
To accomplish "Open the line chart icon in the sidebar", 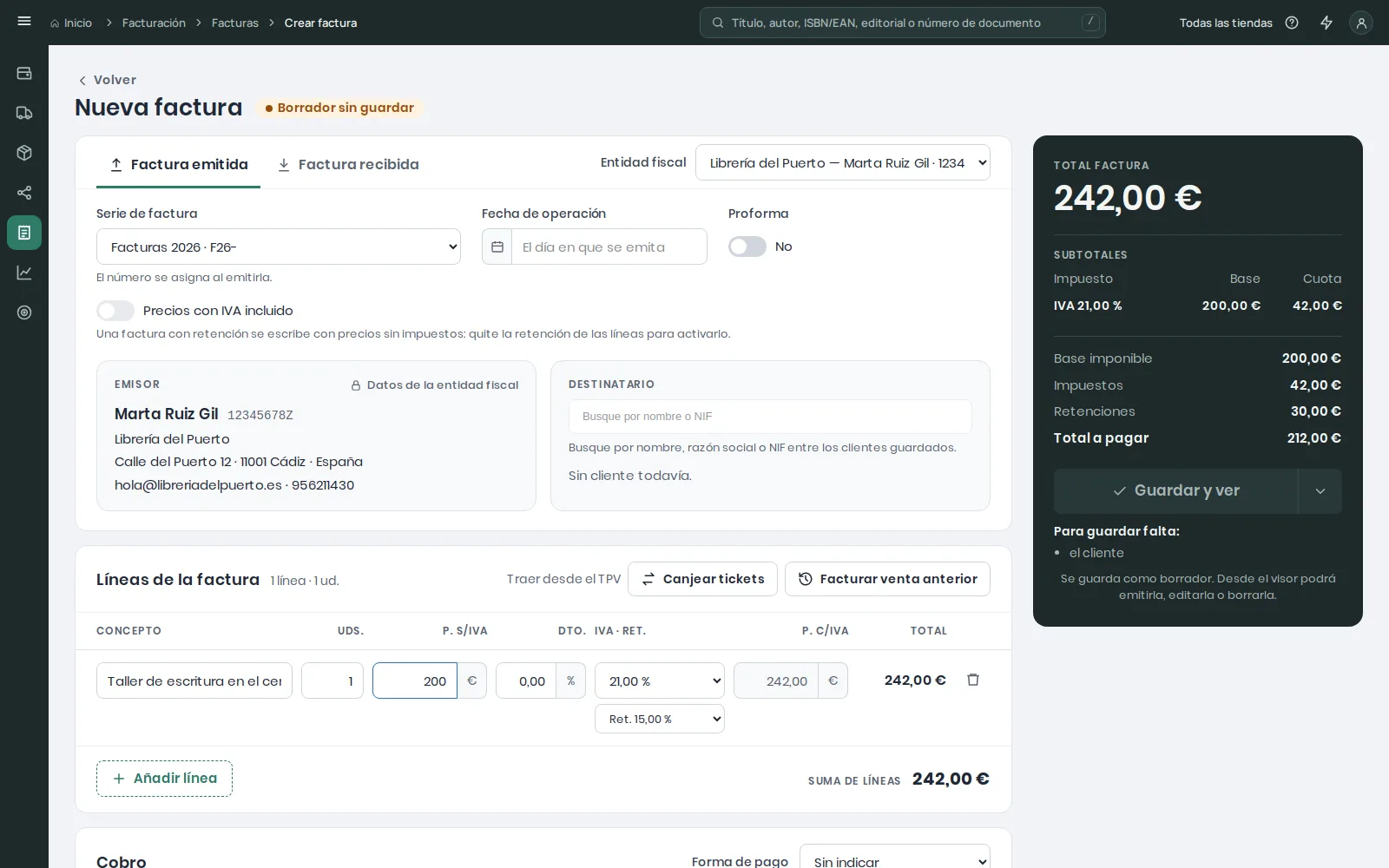I will 24,273.
